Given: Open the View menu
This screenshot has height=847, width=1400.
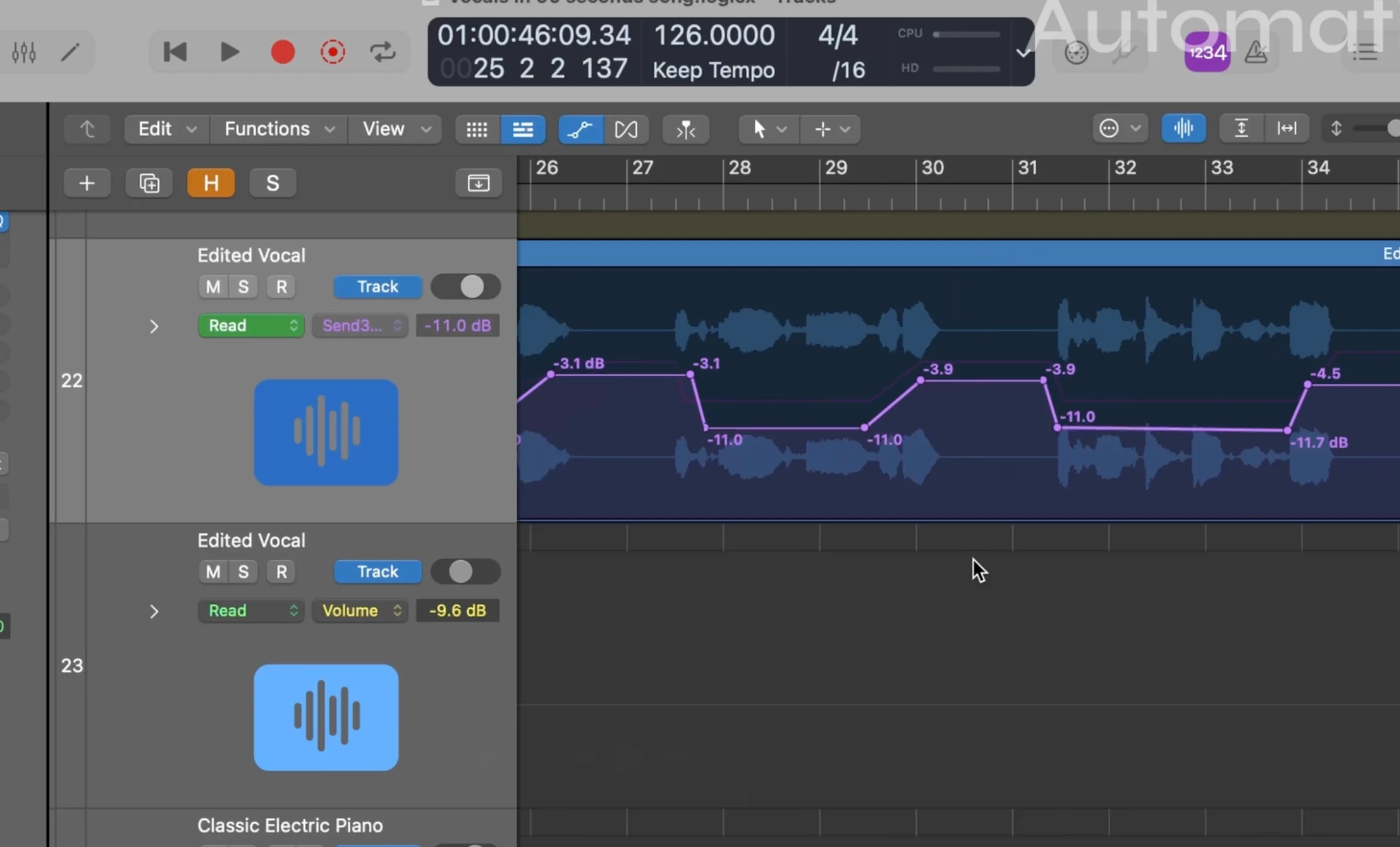Looking at the screenshot, I should tap(395, 129).
